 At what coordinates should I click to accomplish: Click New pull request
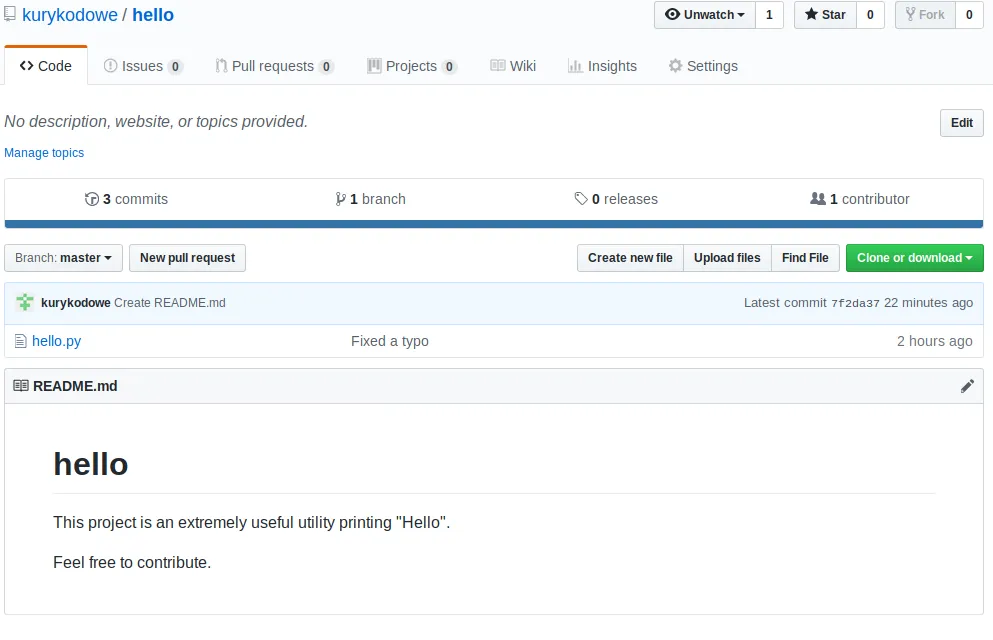click(187, 258)
